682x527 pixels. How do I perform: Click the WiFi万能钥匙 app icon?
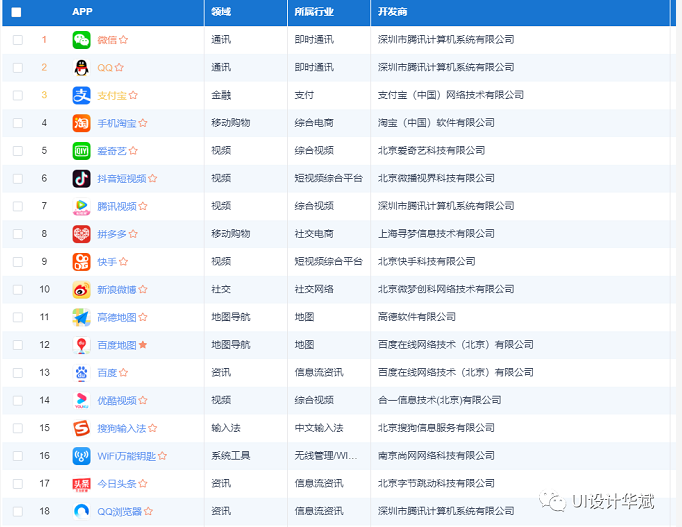coord(81,456)
